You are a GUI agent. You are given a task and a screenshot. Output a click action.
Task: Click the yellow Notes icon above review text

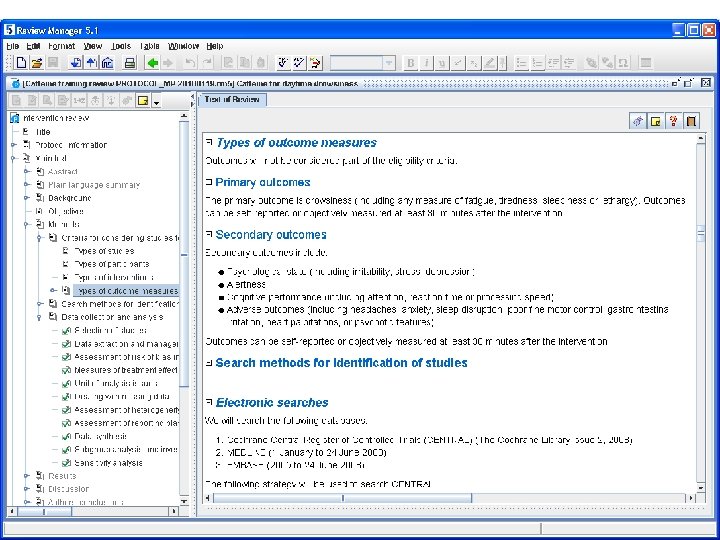coord(656,121)
